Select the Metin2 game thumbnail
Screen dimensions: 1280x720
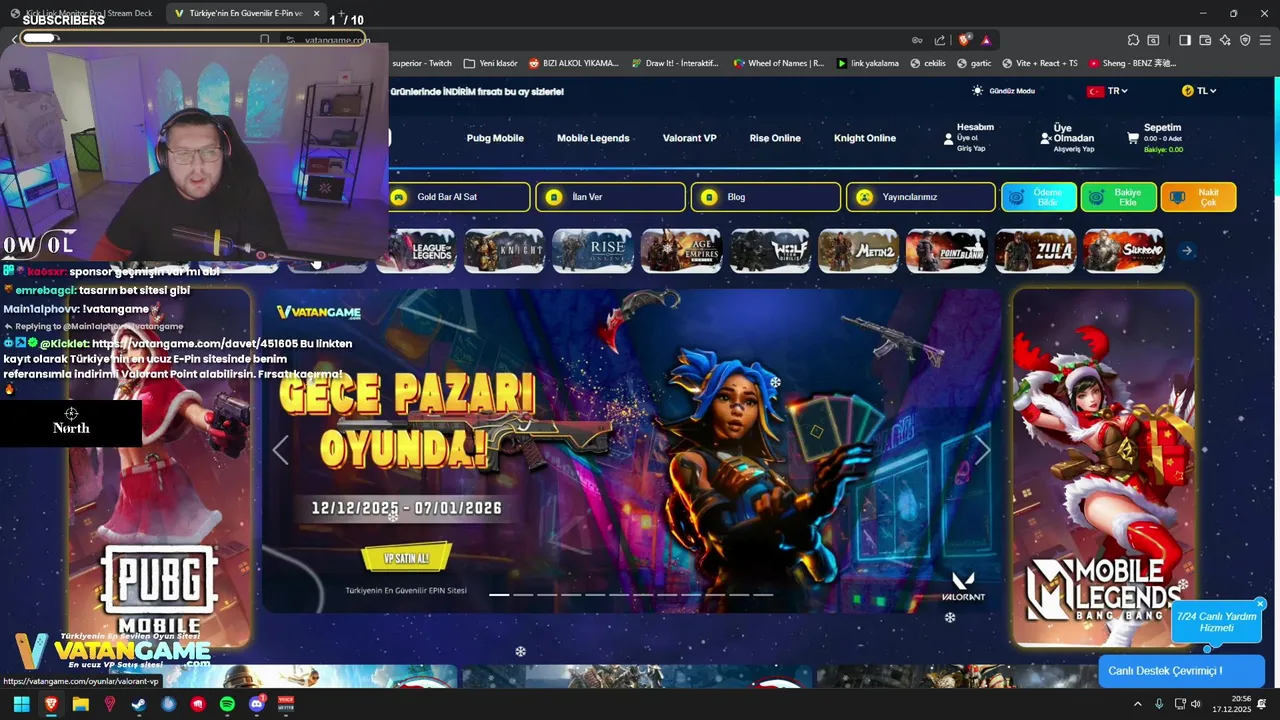click(858, 251)
